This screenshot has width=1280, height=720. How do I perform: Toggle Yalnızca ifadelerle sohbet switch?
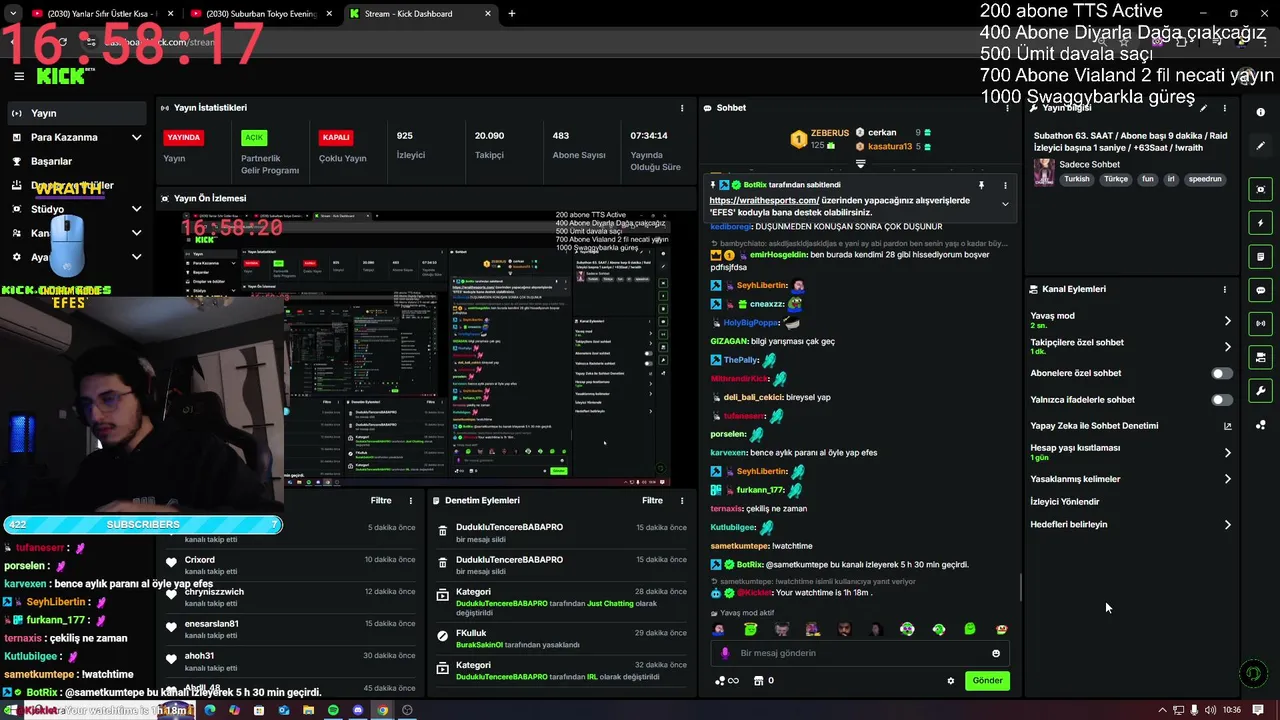point(1222,400)
